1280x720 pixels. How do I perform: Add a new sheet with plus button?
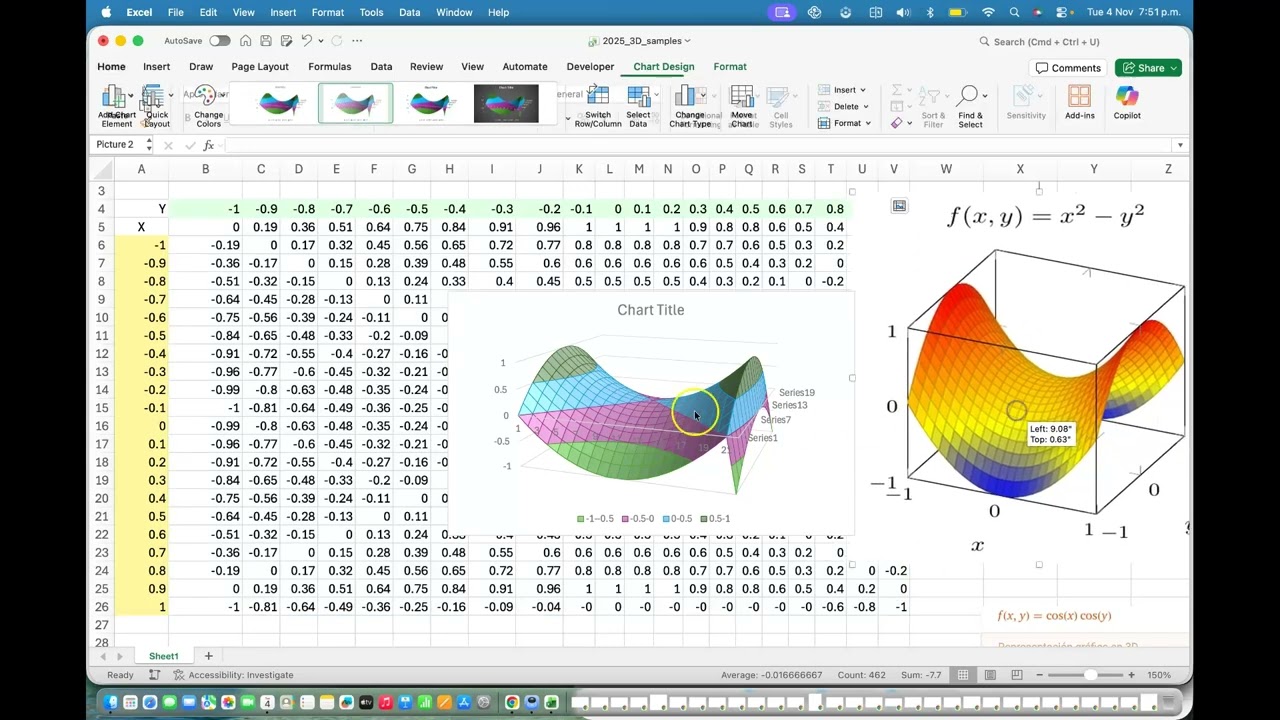point(208,656)
